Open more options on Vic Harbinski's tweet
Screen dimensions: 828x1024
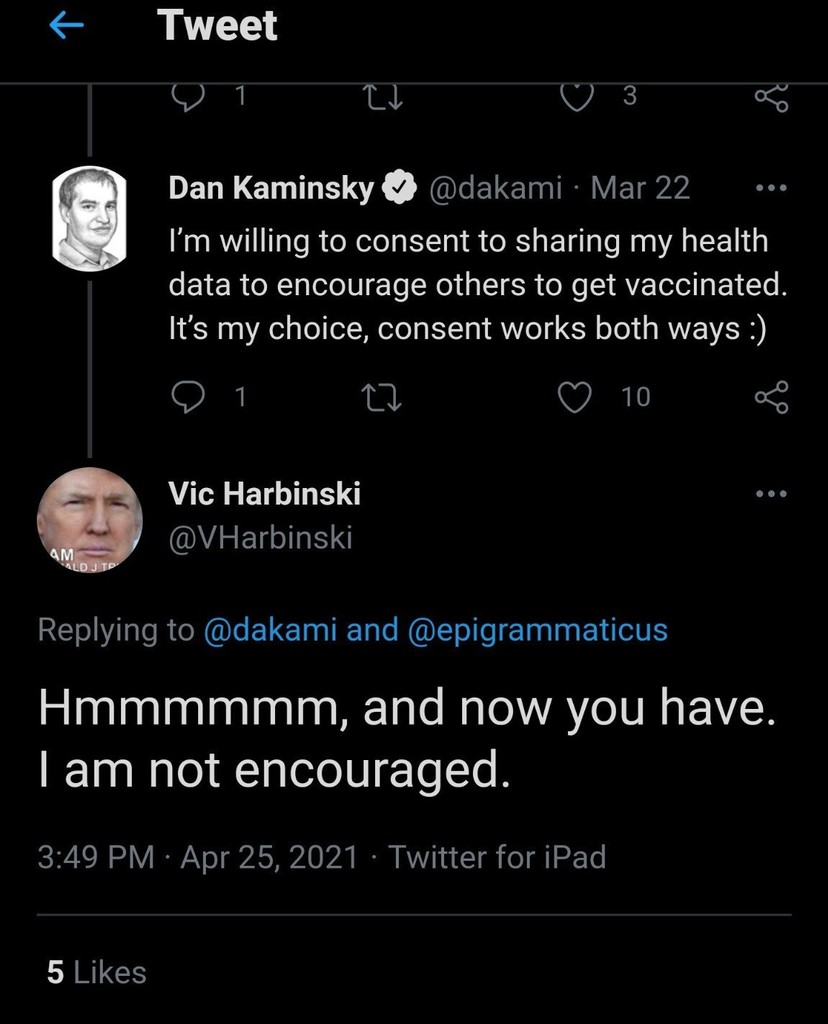point(771,493)
